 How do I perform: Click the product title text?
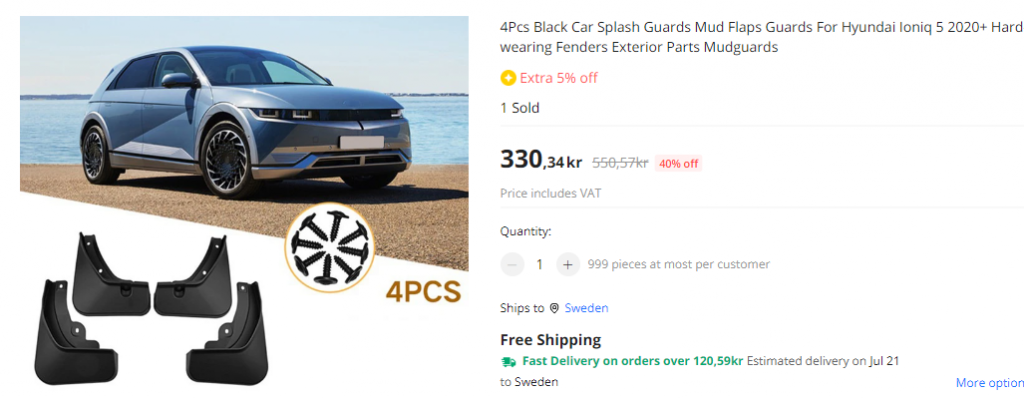point(761,37)
